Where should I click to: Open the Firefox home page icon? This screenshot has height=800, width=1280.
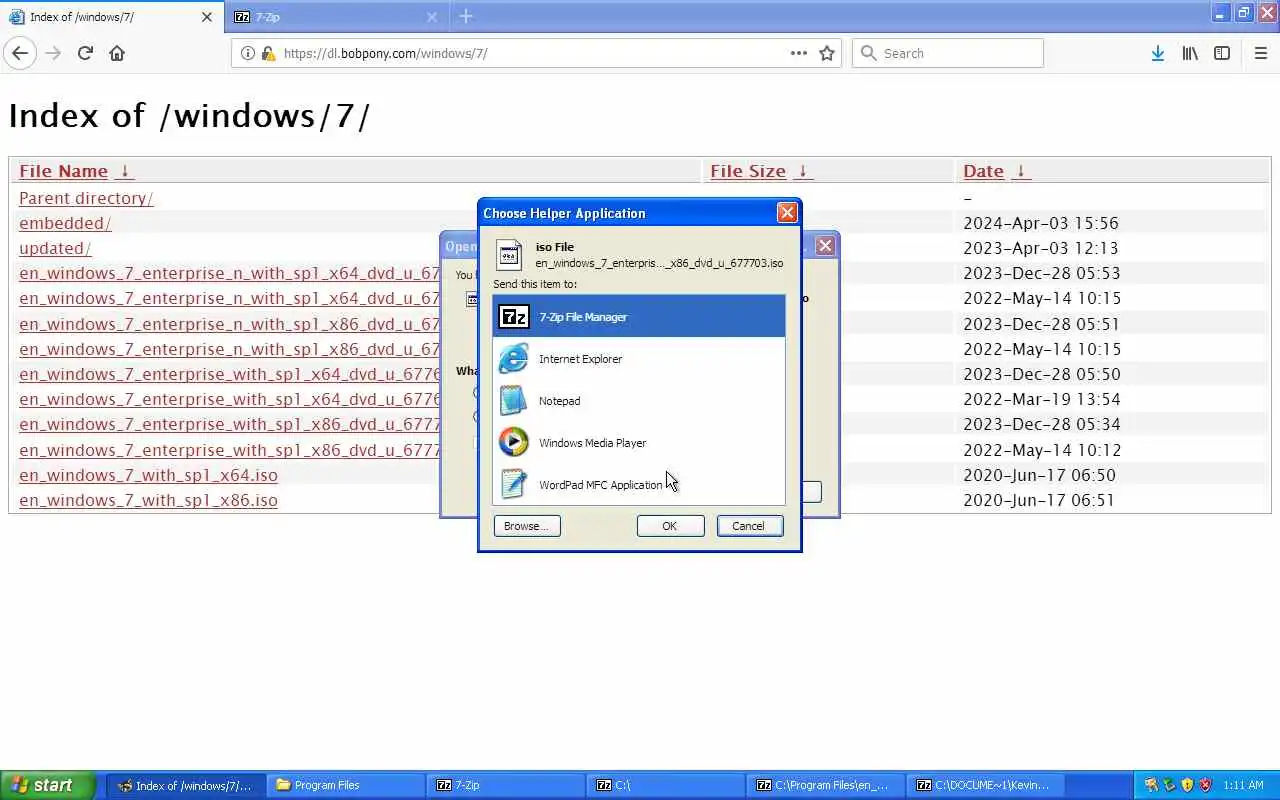(117, 53)
